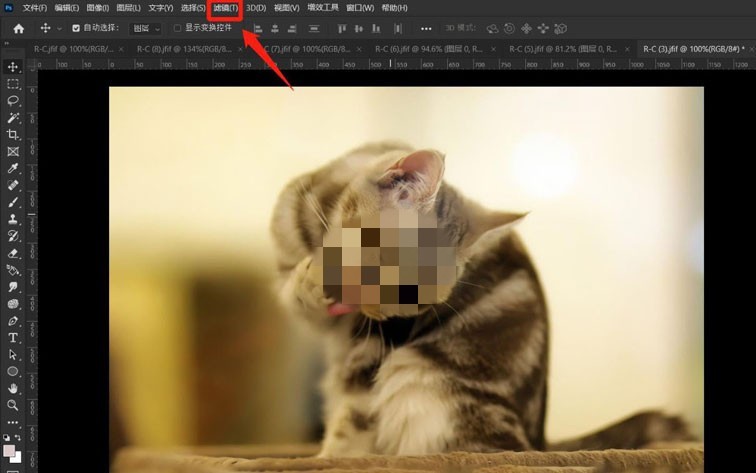Swap foreground and background colors

click(x=17, y=437)
